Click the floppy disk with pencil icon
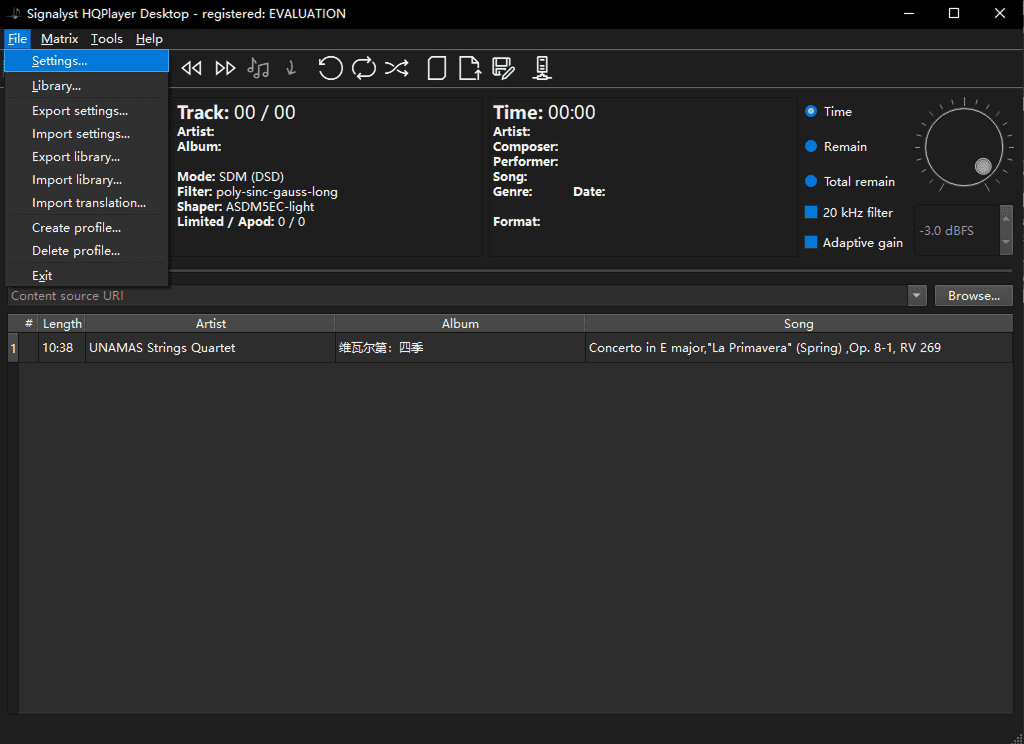The height and width of the screenshot is (744, 1024). pos(503,68)
